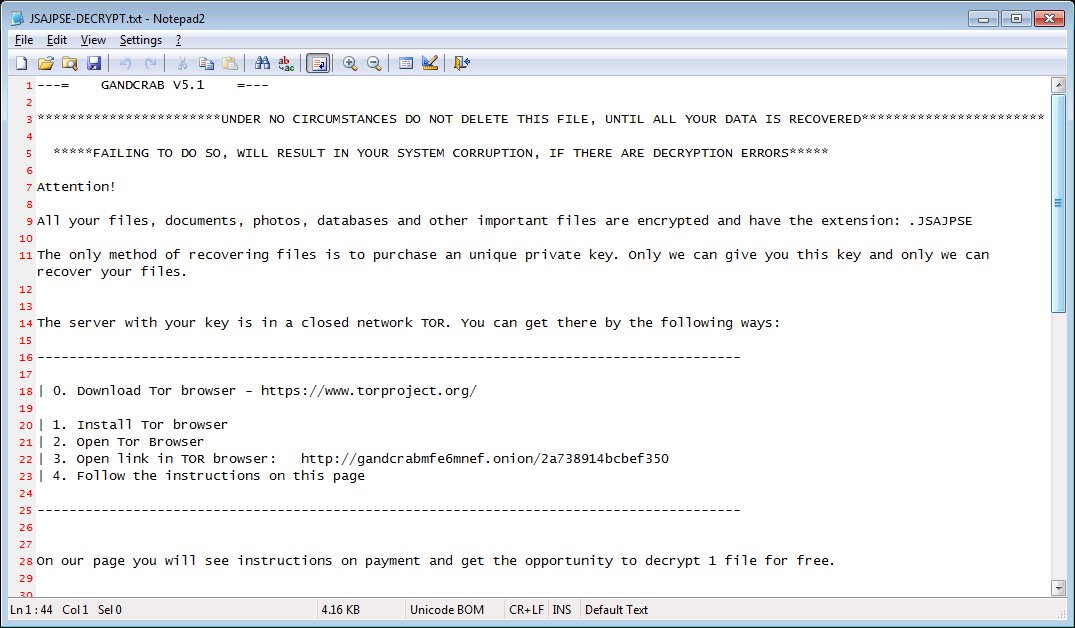Toggle INS insert mode indicator
Screen dimensions: 1075x628
tap(561, 609)
